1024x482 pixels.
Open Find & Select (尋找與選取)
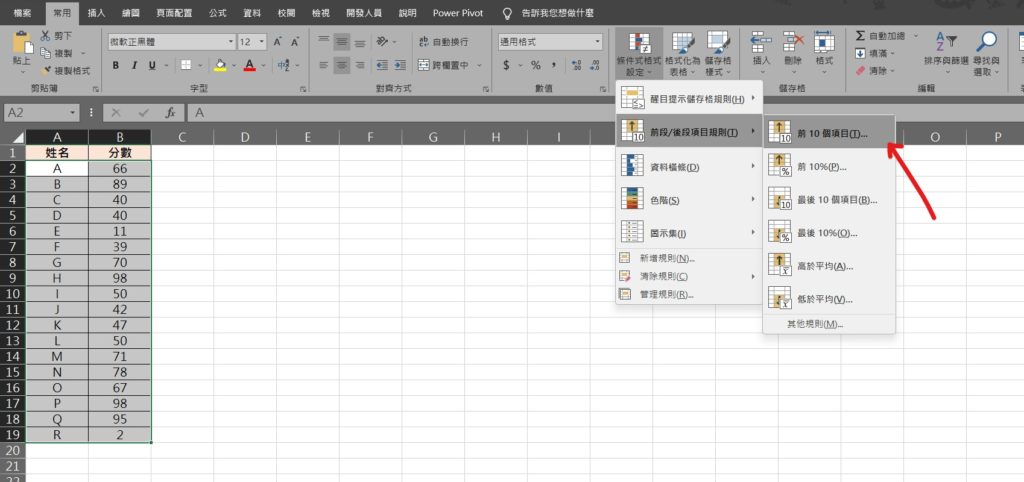coord(987,54)
